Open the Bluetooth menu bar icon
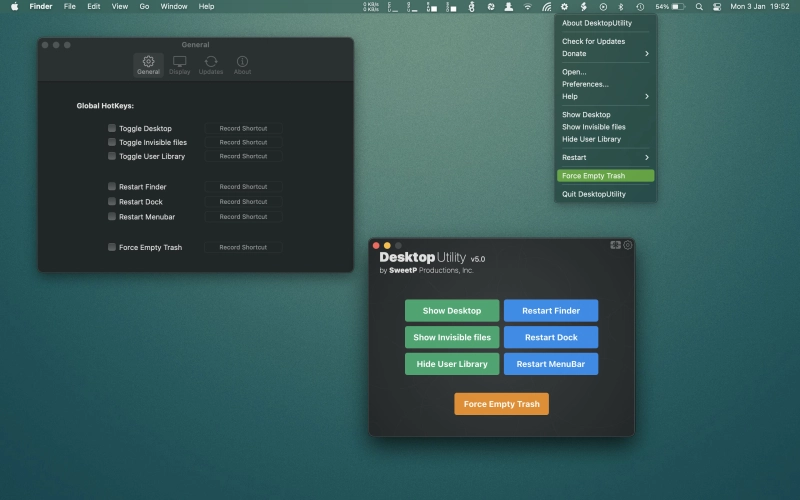Screen dimensions: 800x500 coord(621,7)
